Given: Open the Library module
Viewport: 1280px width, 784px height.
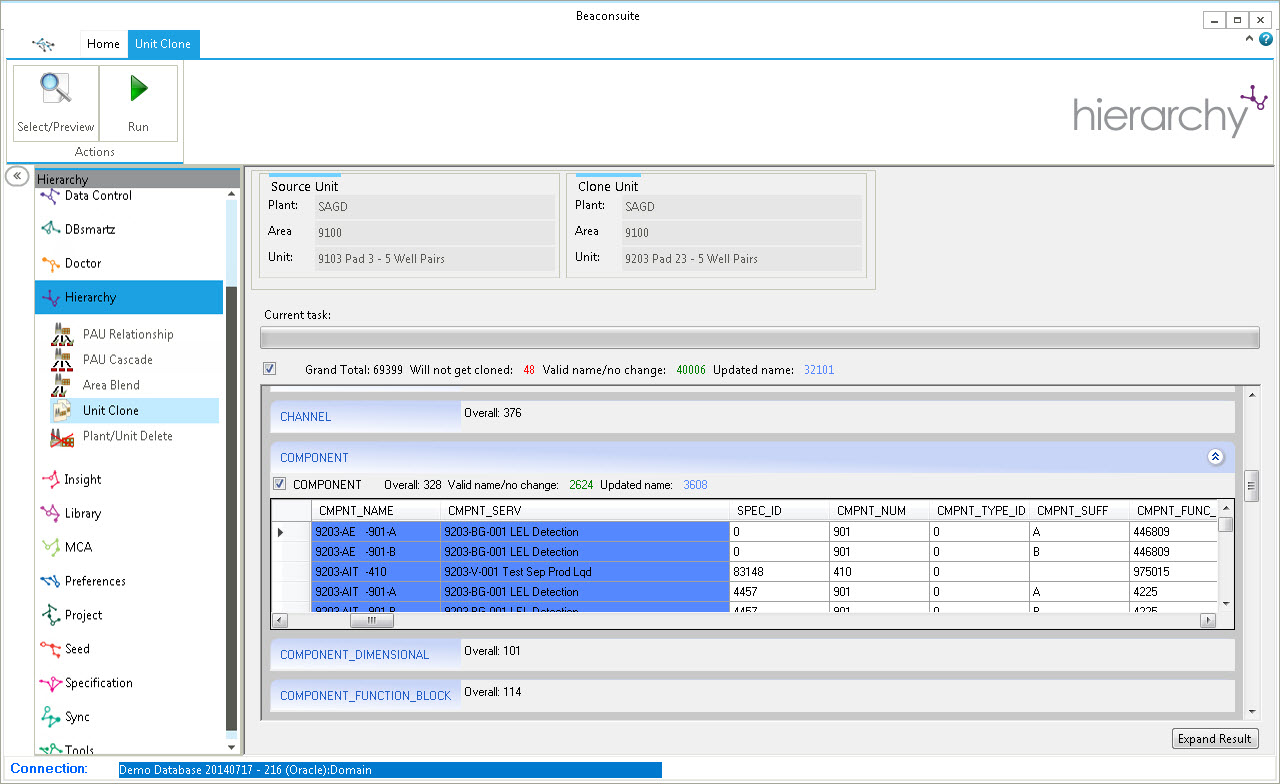Looking at the screenshot, I should [x=82, y=513].
